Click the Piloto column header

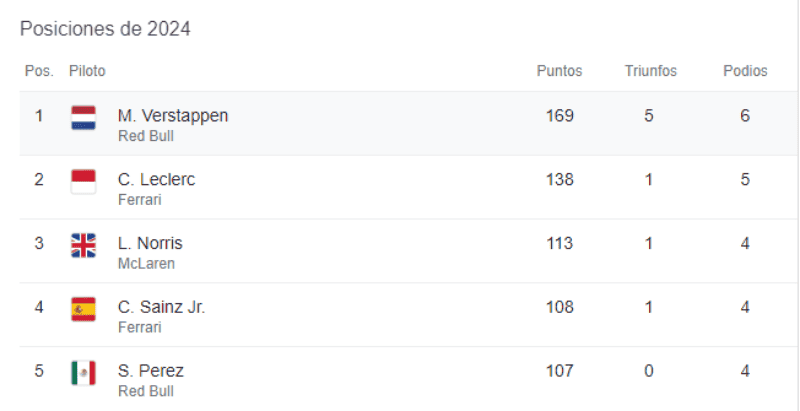pos(87,71)
